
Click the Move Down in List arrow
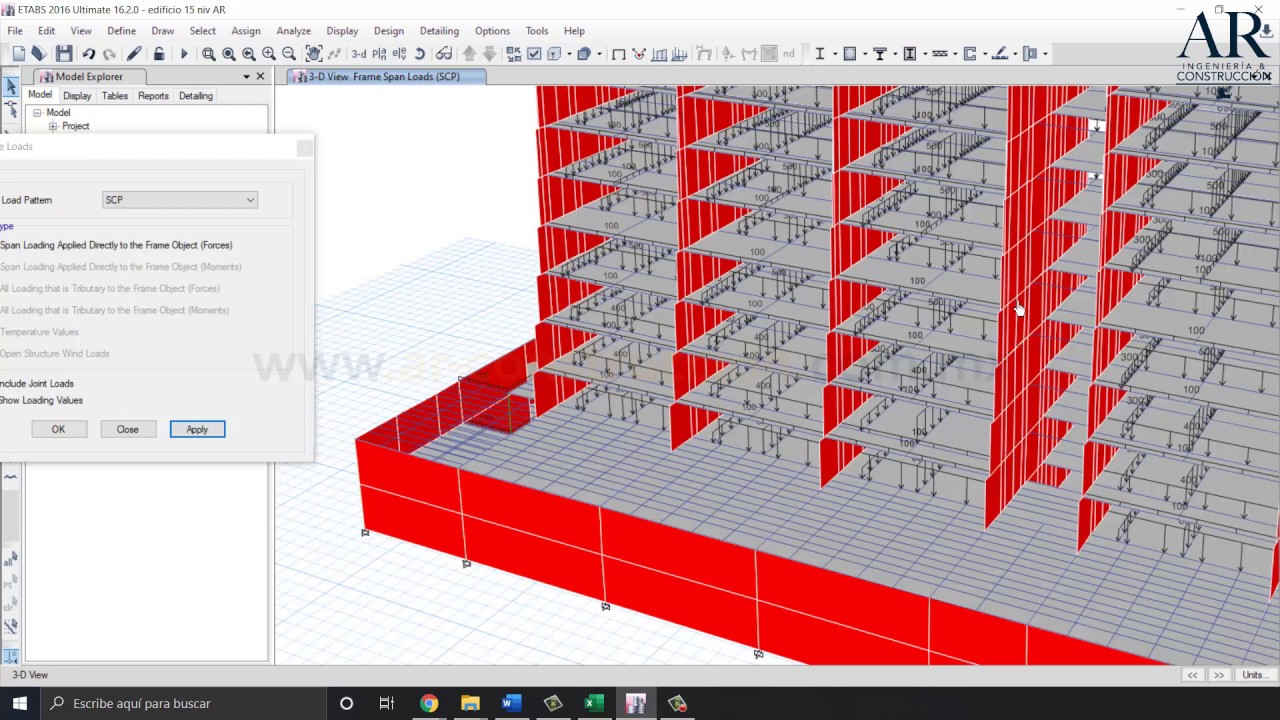tap(489, 54)
